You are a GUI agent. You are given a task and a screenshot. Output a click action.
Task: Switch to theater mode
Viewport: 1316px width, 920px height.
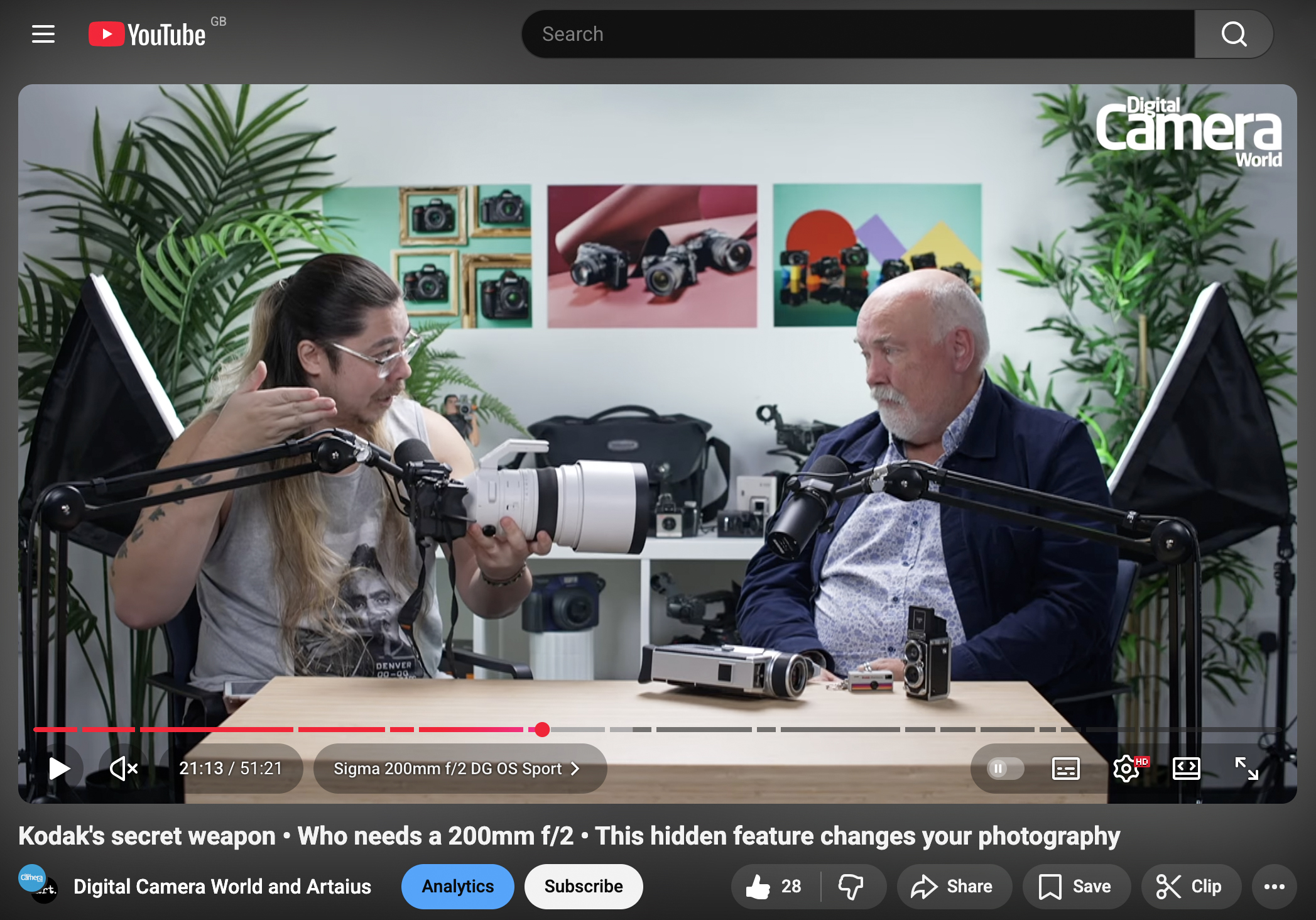click(1186, 768)
